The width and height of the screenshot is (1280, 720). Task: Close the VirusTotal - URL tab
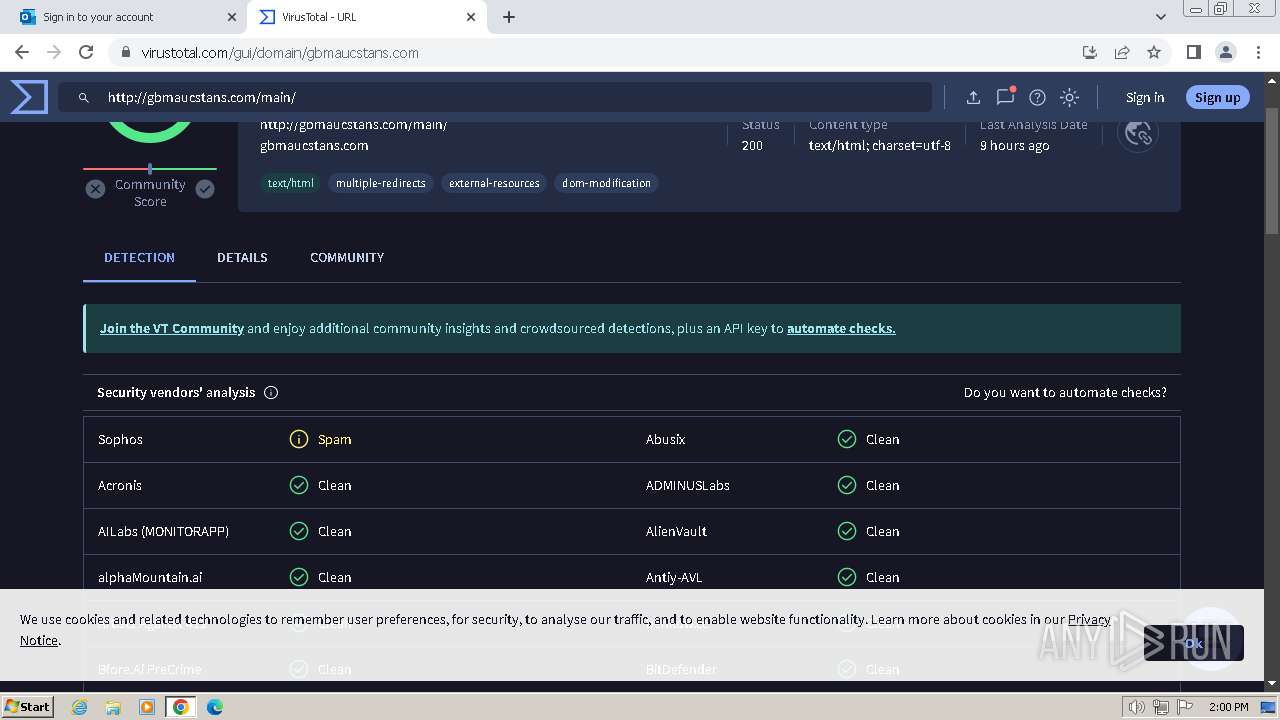point(471,17)
